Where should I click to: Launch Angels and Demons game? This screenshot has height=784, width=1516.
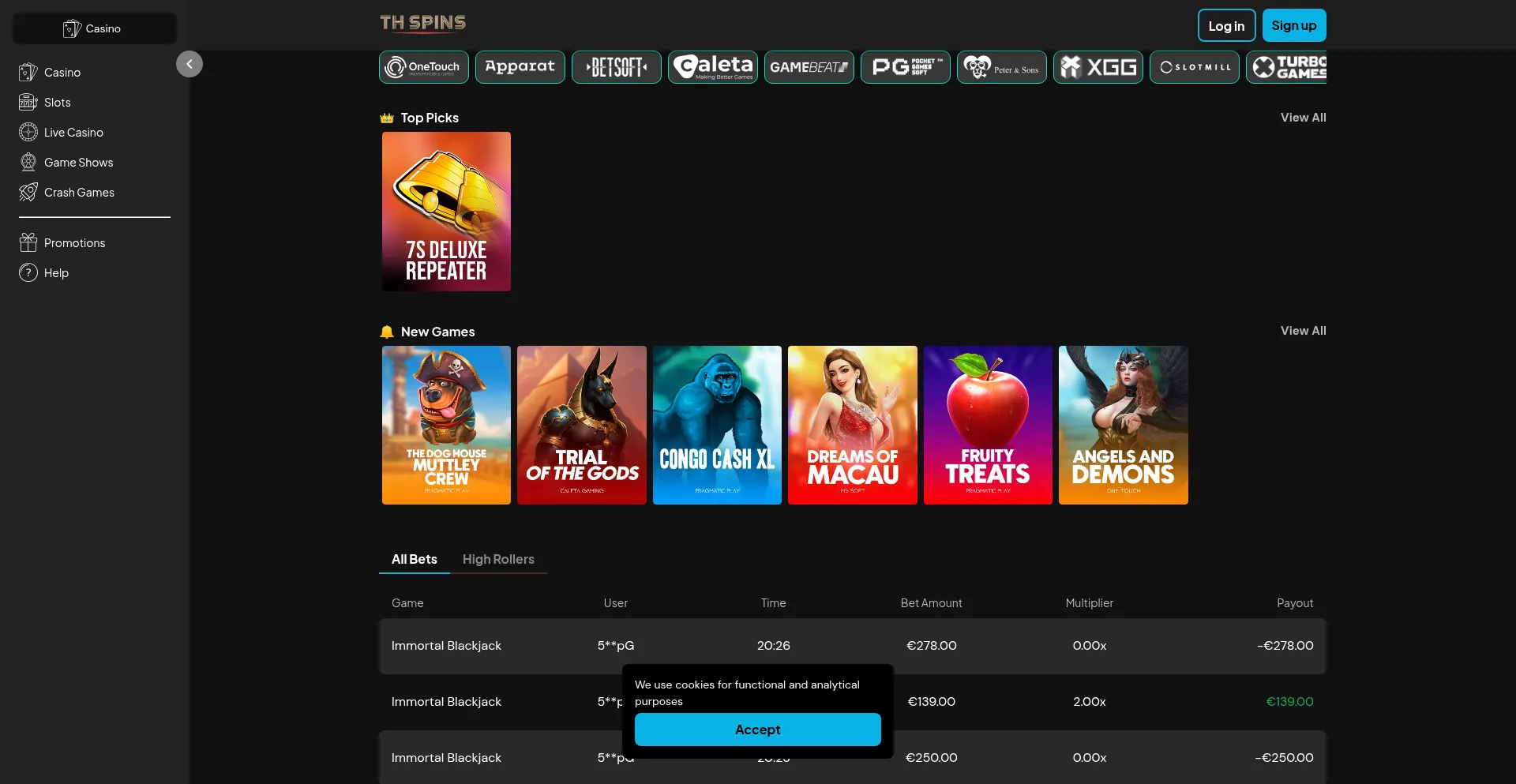1124,425
